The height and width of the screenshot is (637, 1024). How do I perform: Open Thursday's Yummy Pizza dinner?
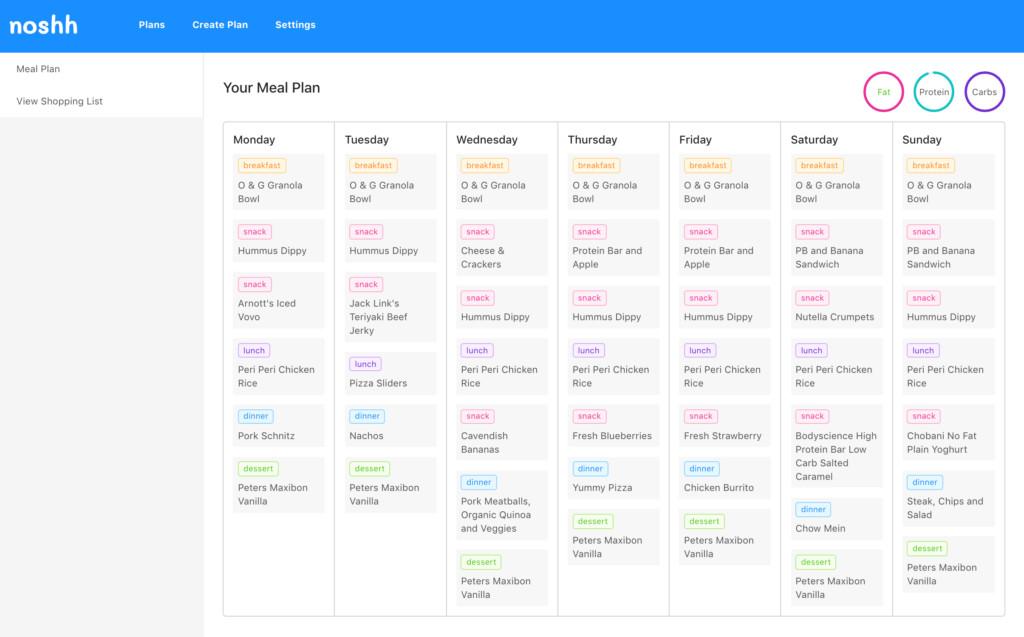click(x=613, y=478)
